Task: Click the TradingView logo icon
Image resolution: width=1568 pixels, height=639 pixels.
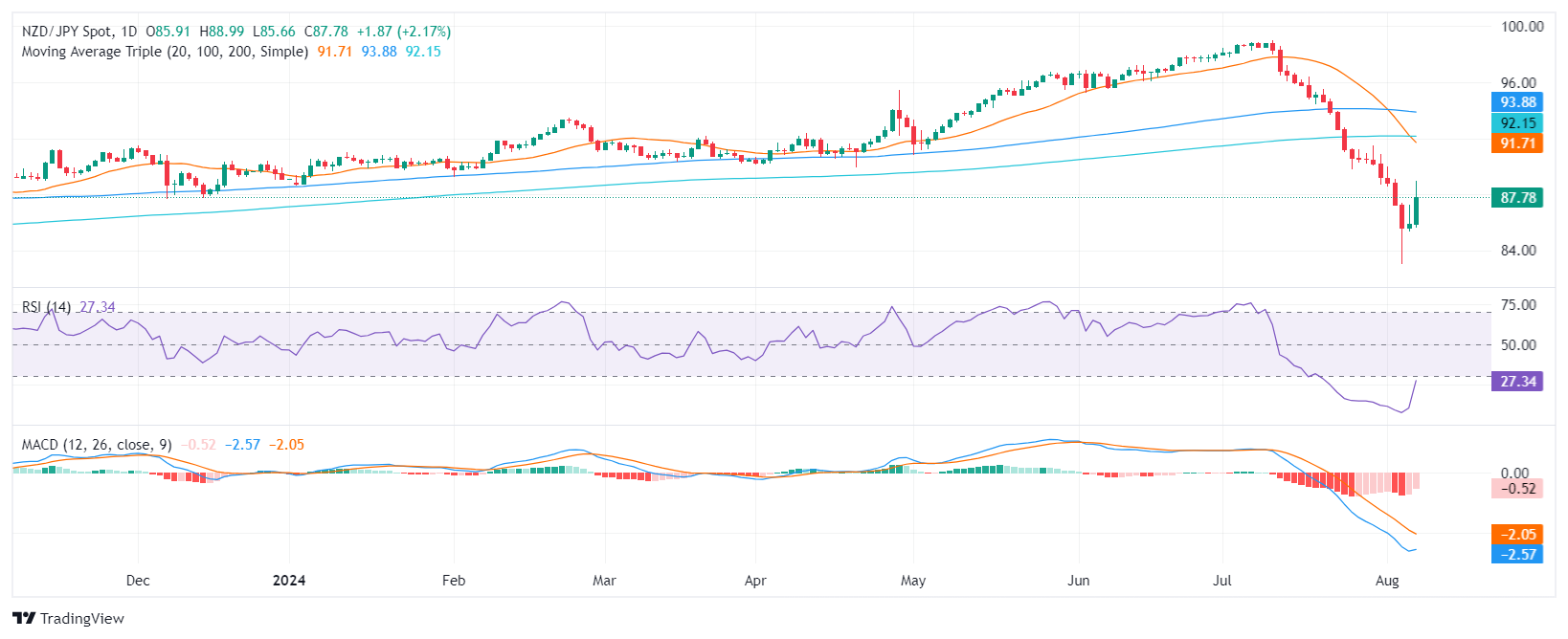Action: pos(24,618)
